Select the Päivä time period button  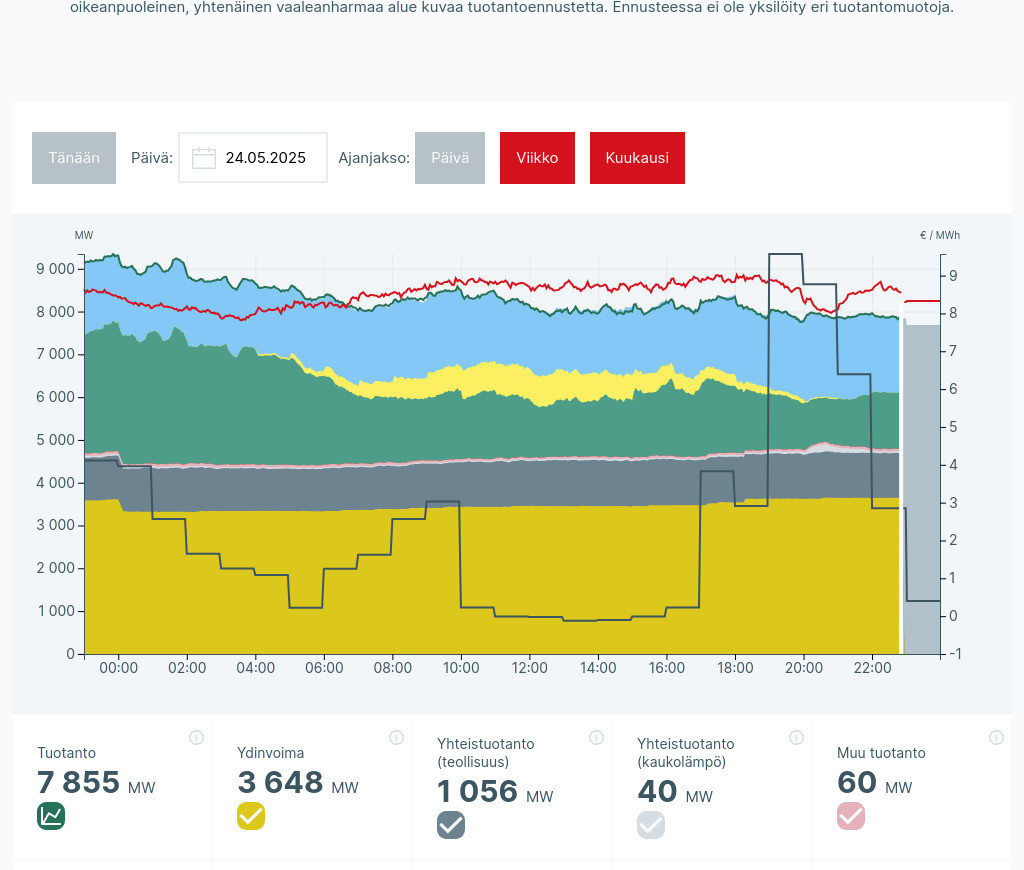pyautogui.click(x=450, y=158)
